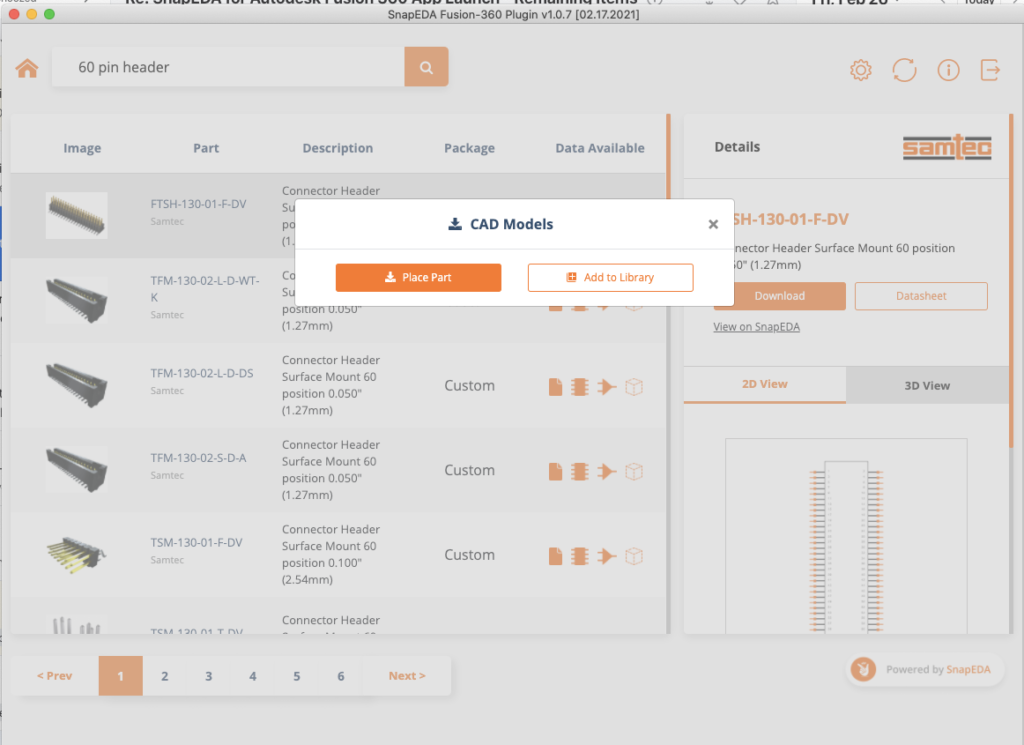Viewport: 1024px width, 745px height.
Task: Click the circular refresh icon
Action: pos(904,70)
